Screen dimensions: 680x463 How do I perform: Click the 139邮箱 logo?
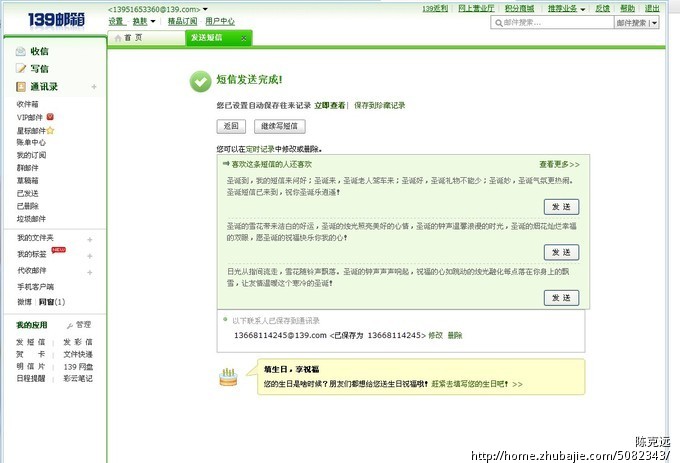click(x=56, y=20)
